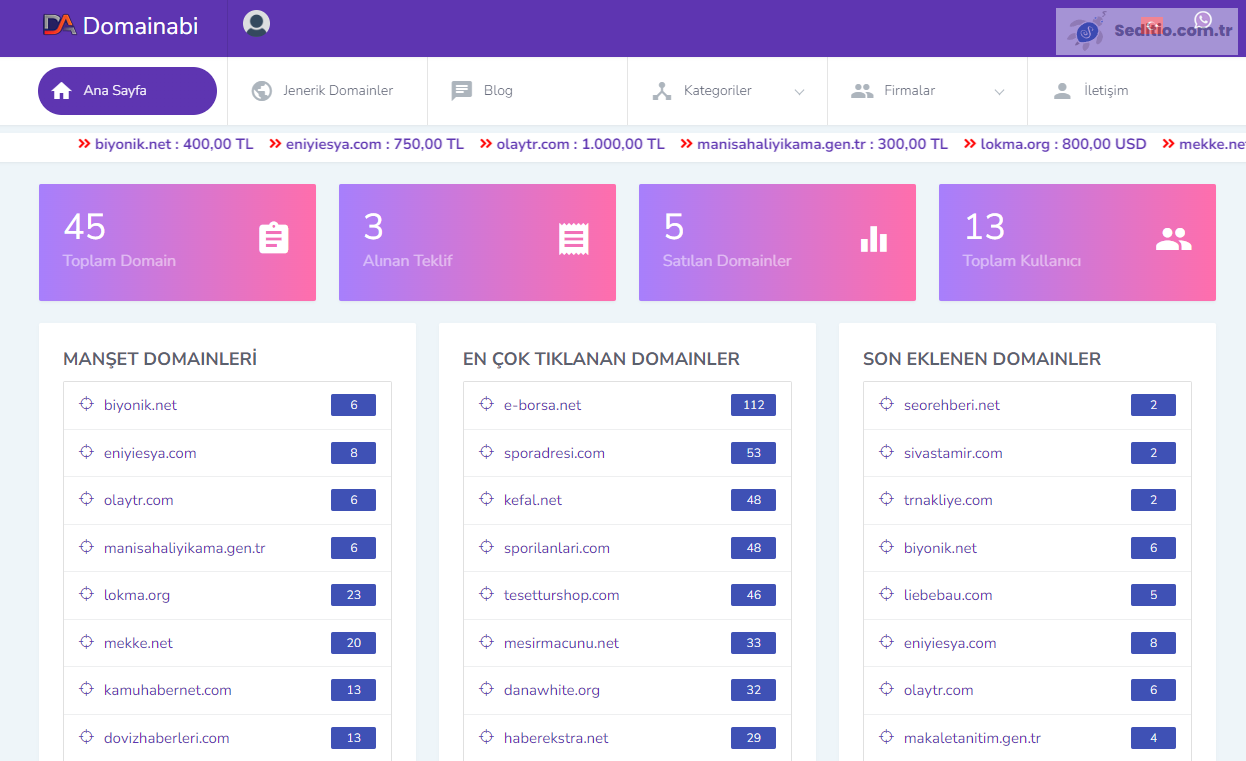Click the ticket icon on Alınan Teklif card
The image size is (1246, 761).
573,239
